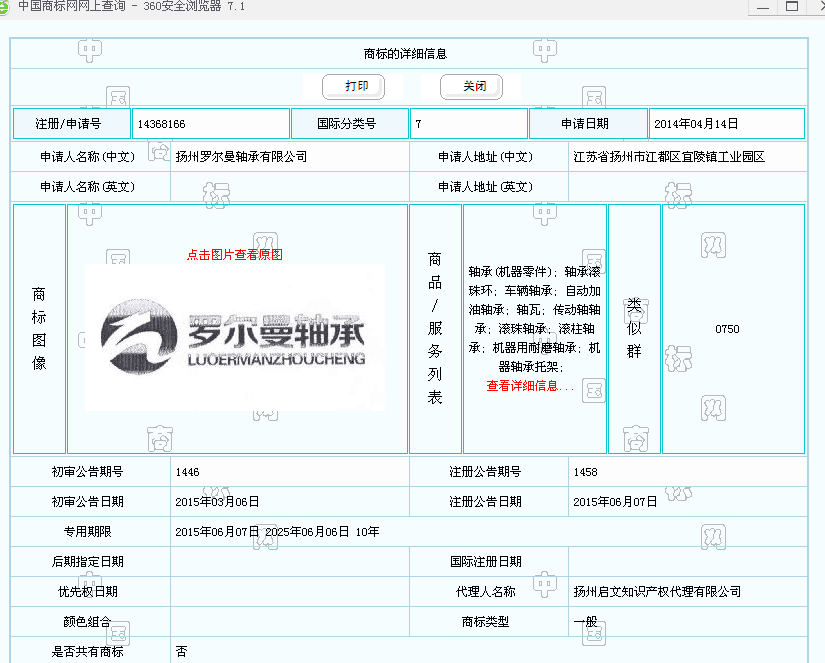The width and height of the screenshot is (825, 663).
Task: Click the 注册/申请号 label cell
Action: [70, 124]
